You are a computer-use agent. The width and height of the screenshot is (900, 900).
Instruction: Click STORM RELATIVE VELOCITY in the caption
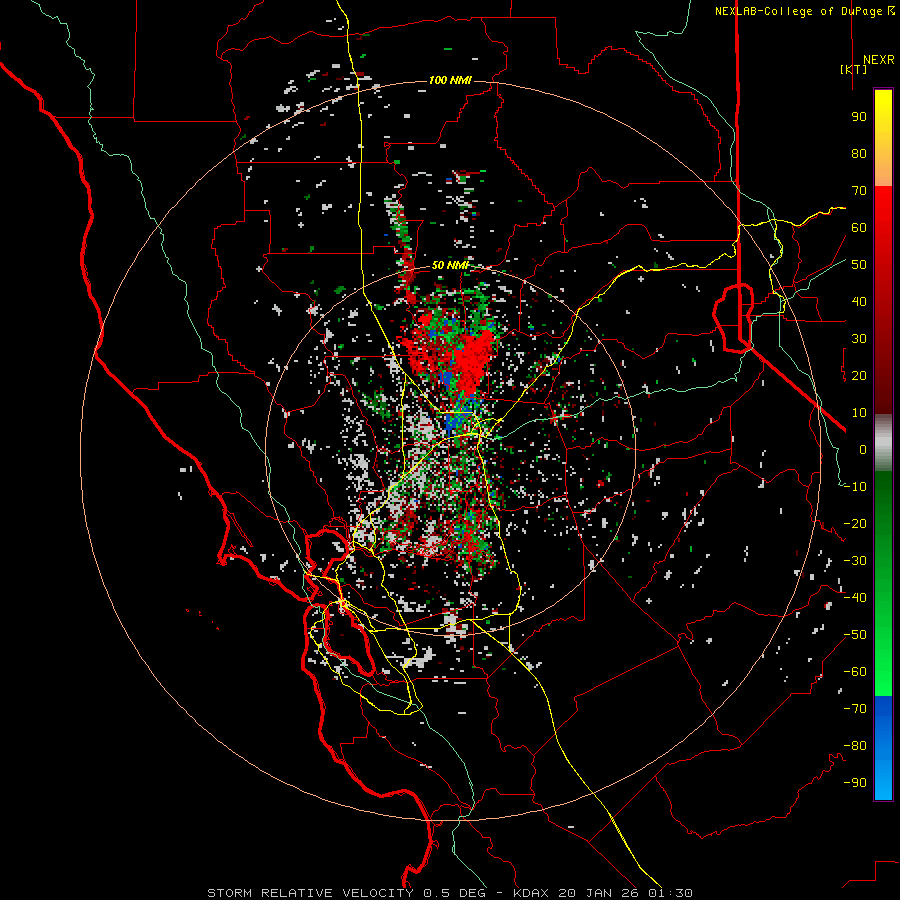click(x=310, y=893)
